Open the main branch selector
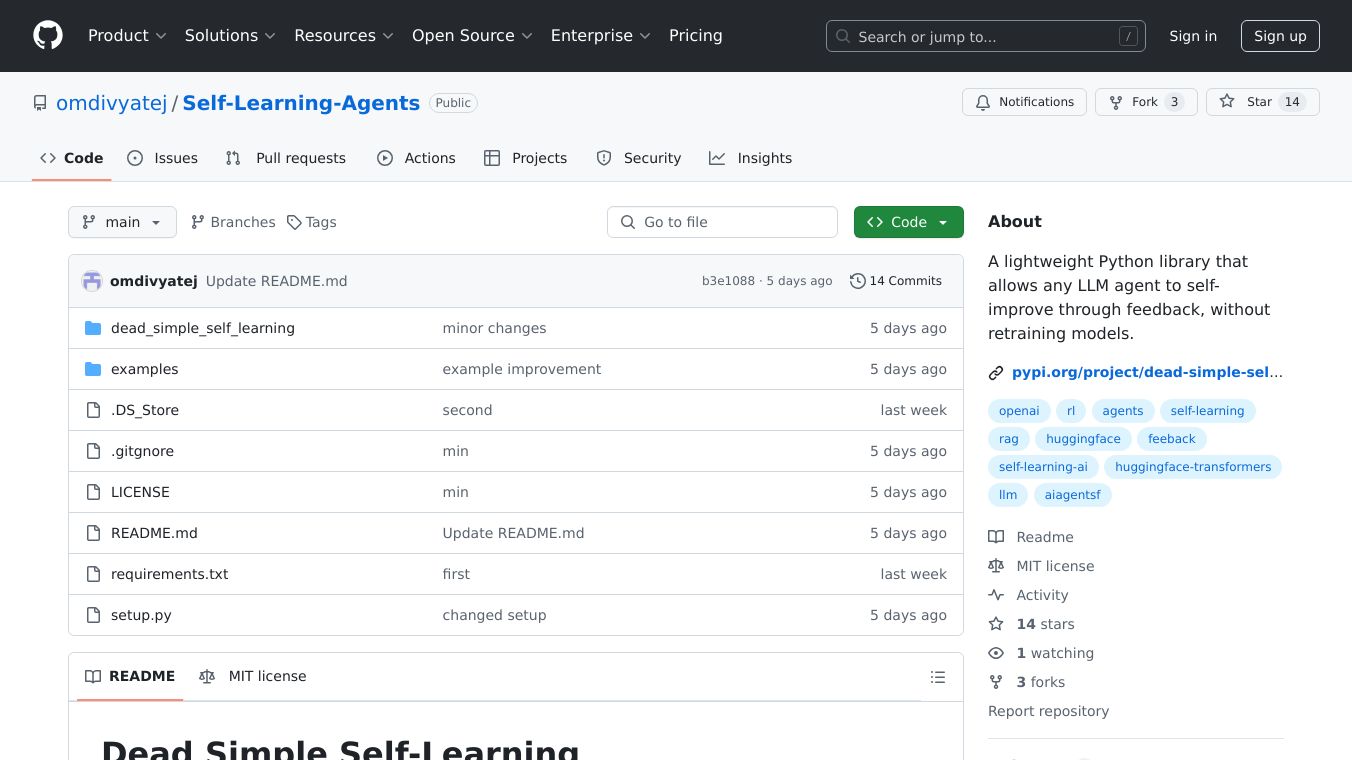The image size is (1352, 760). (x=122, y=222)
